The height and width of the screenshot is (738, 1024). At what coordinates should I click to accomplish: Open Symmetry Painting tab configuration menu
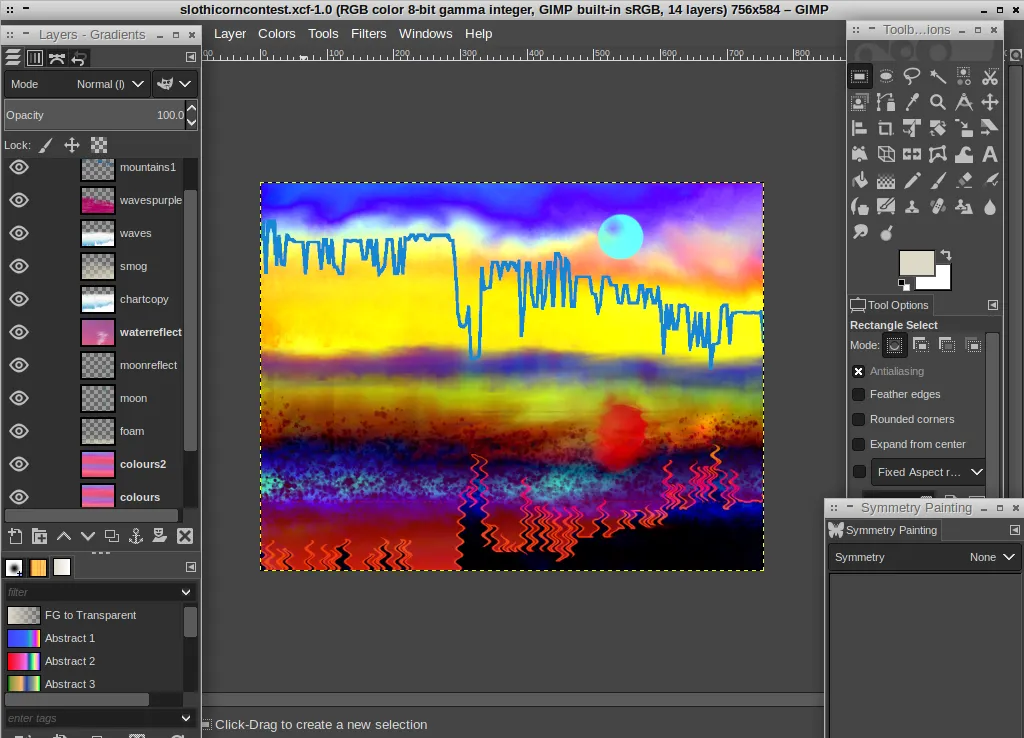pos(1014,530)
